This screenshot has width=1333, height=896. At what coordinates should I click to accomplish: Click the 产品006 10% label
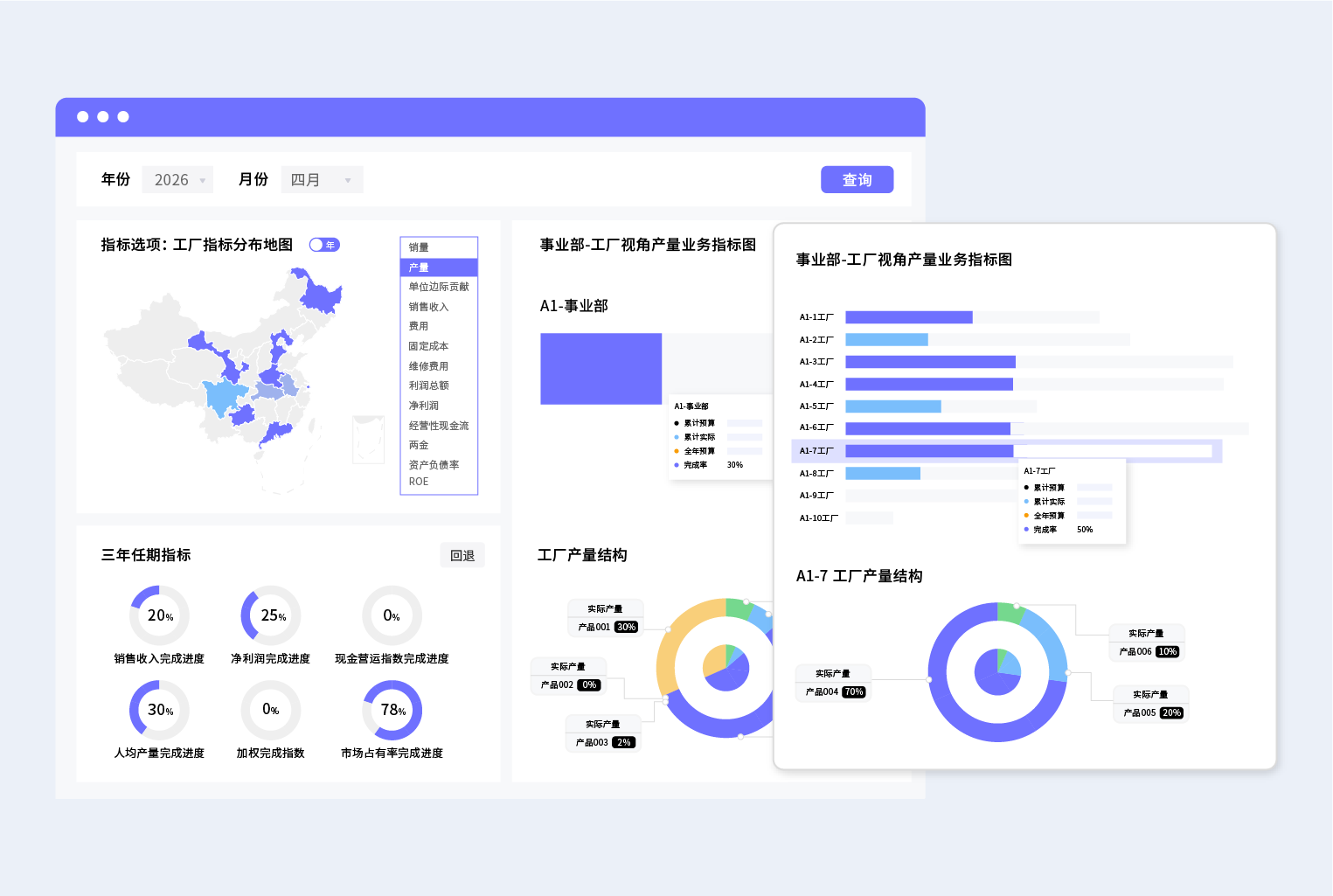pos(1148,651)
